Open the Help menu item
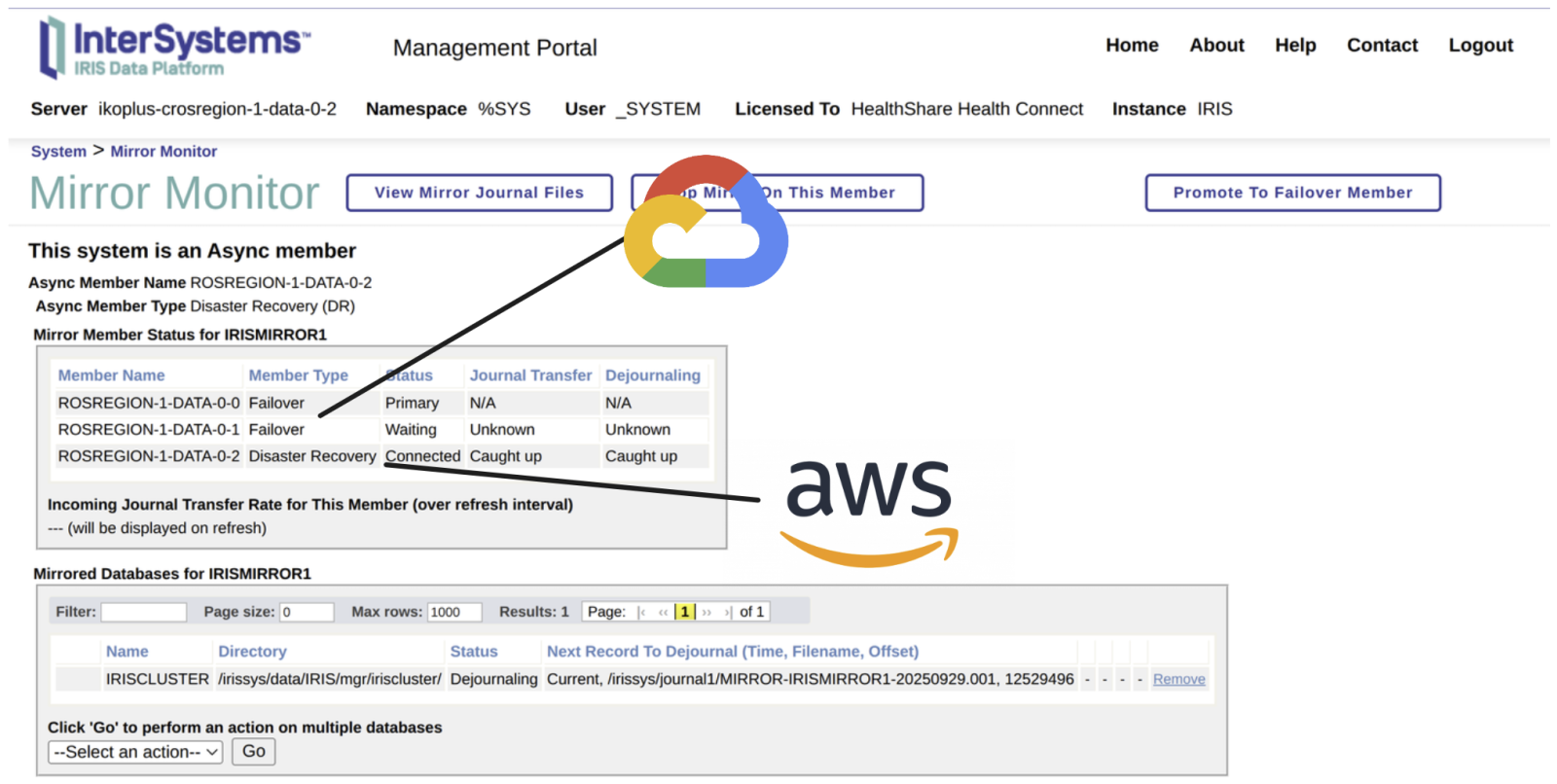The height and width of the screenshot is (784, 1557). (x=1295, y=46)
